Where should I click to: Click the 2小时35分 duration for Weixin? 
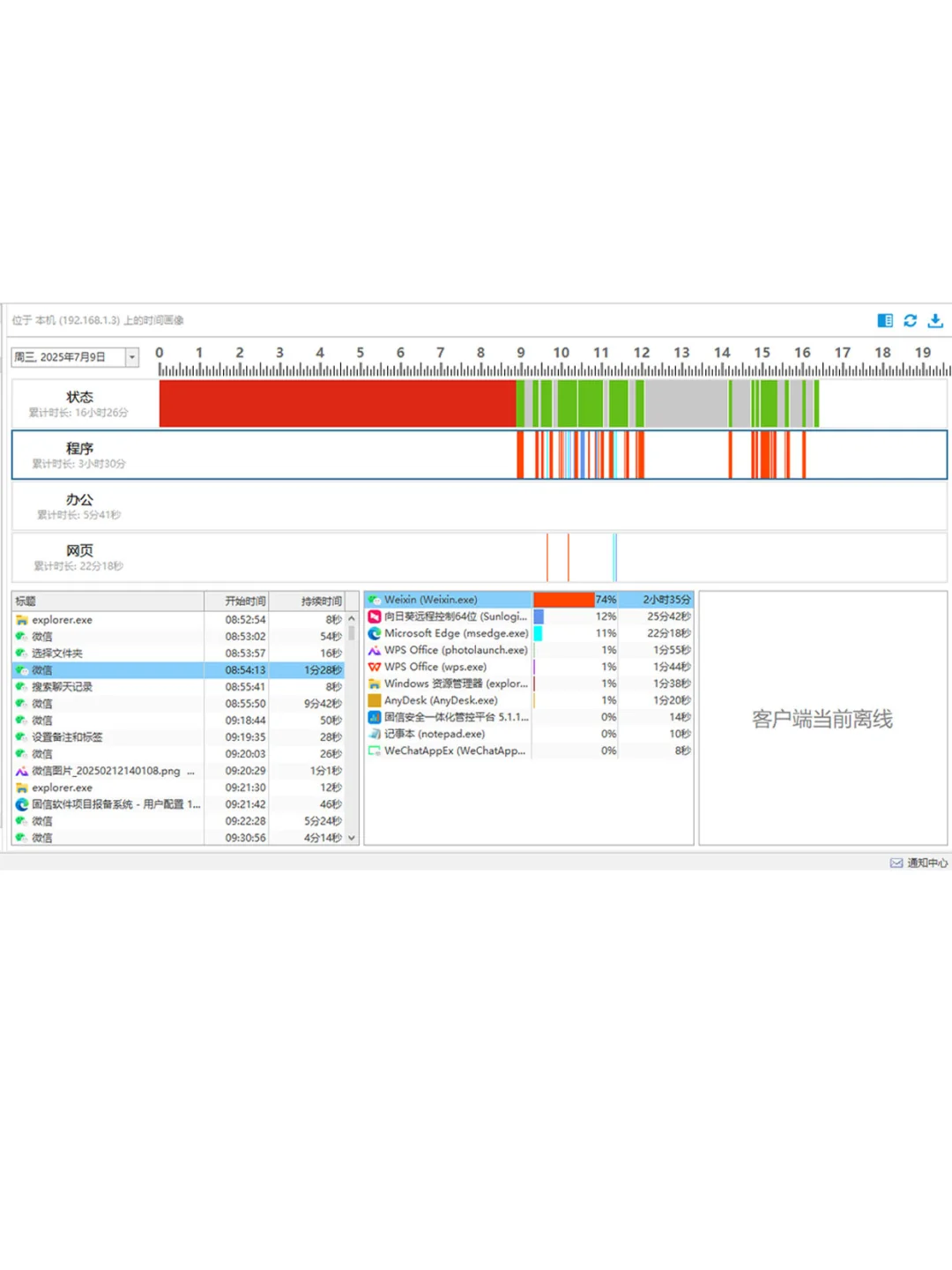point(666,600)
